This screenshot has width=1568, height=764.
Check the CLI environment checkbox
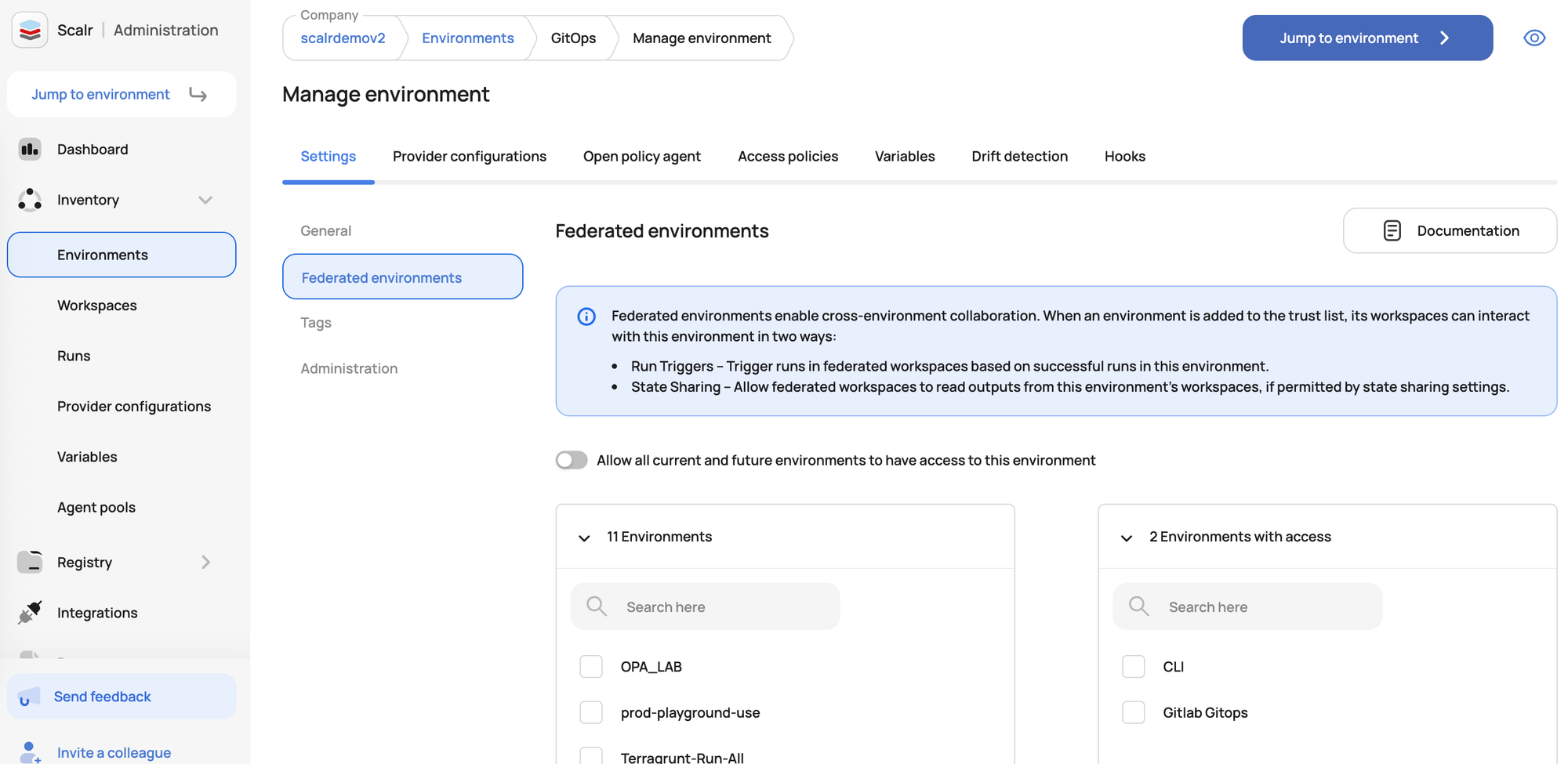pos(1134,667)
